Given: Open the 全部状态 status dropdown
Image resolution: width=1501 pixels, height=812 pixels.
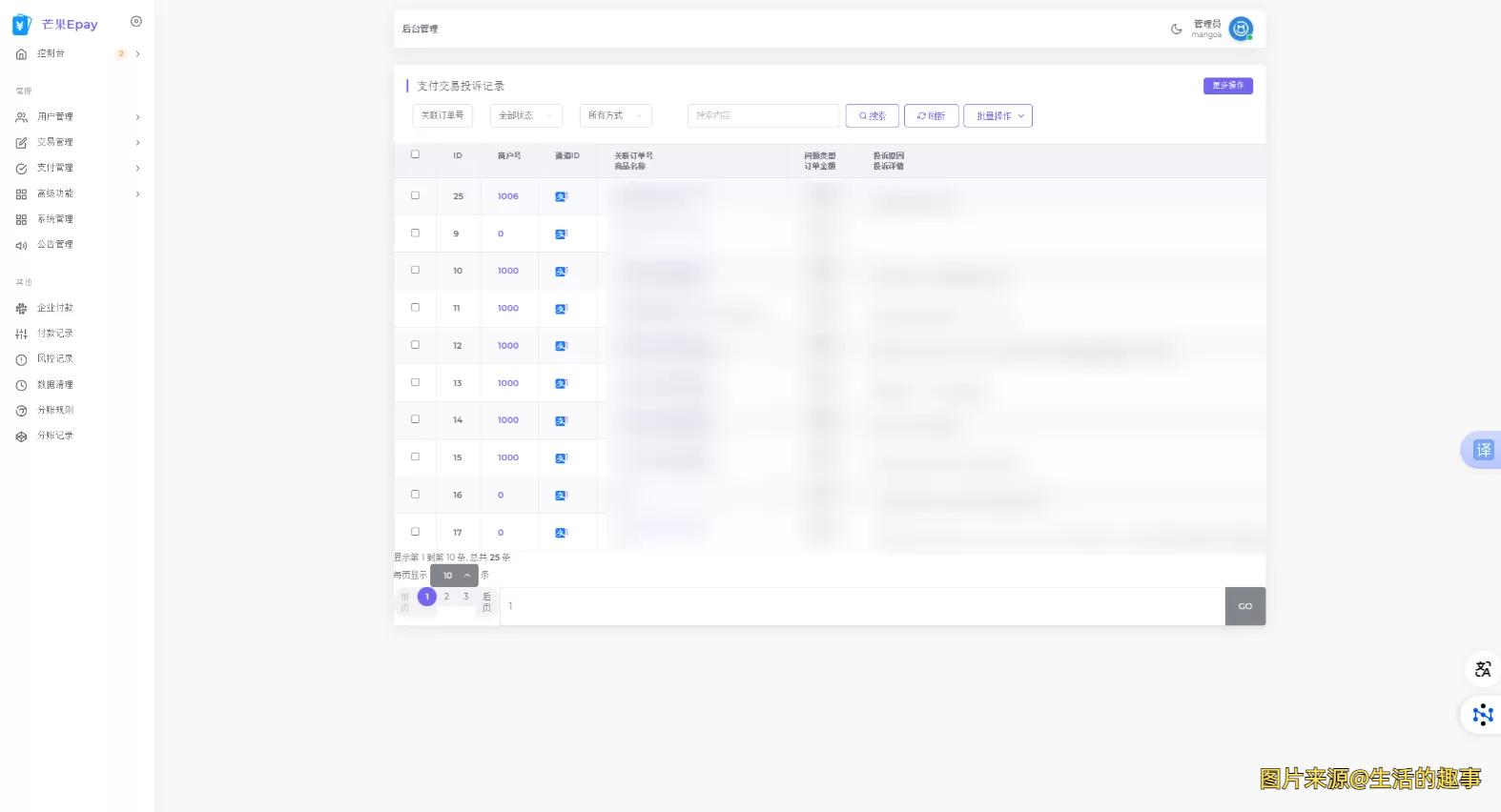Looking at the screenshot, I should click(x=525, y=116).
